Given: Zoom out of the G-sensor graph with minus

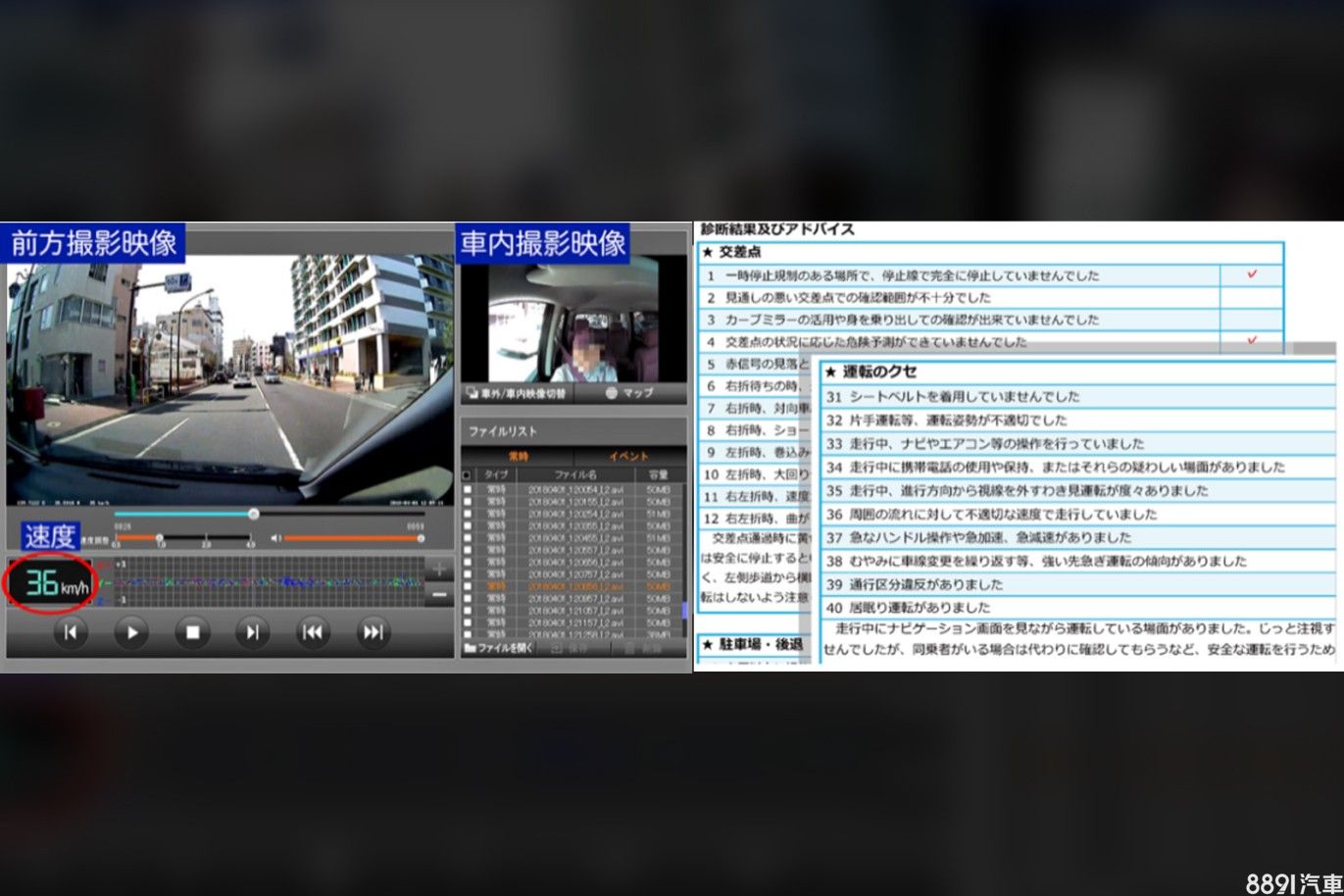Looking at the screenshot, I should [x=438, y=594].
